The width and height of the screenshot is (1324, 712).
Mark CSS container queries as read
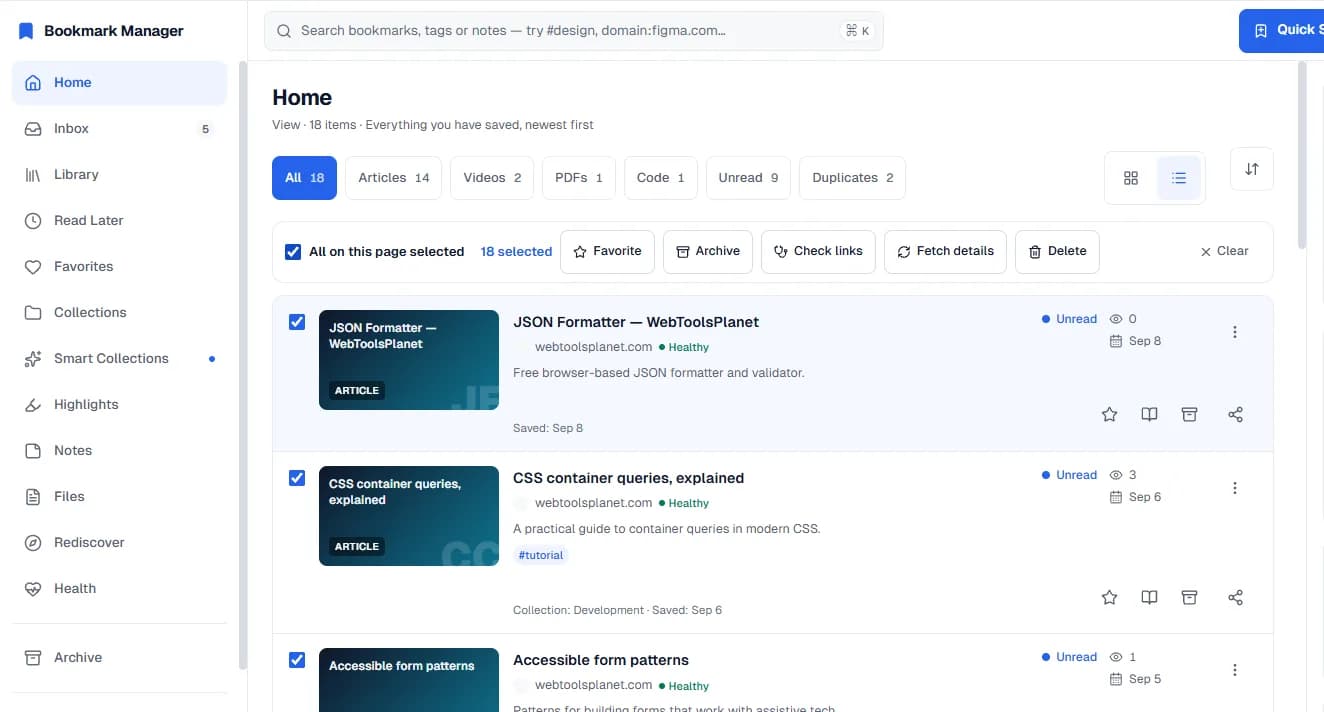point(1149,597)
